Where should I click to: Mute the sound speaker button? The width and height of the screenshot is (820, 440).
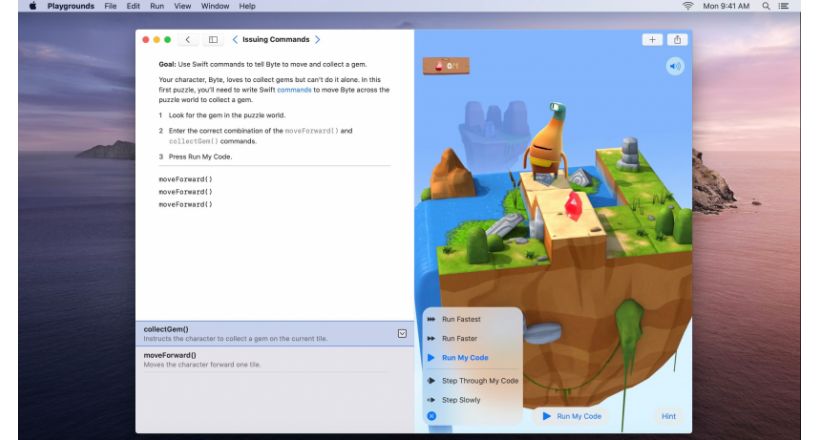click(x=675, y=66)
